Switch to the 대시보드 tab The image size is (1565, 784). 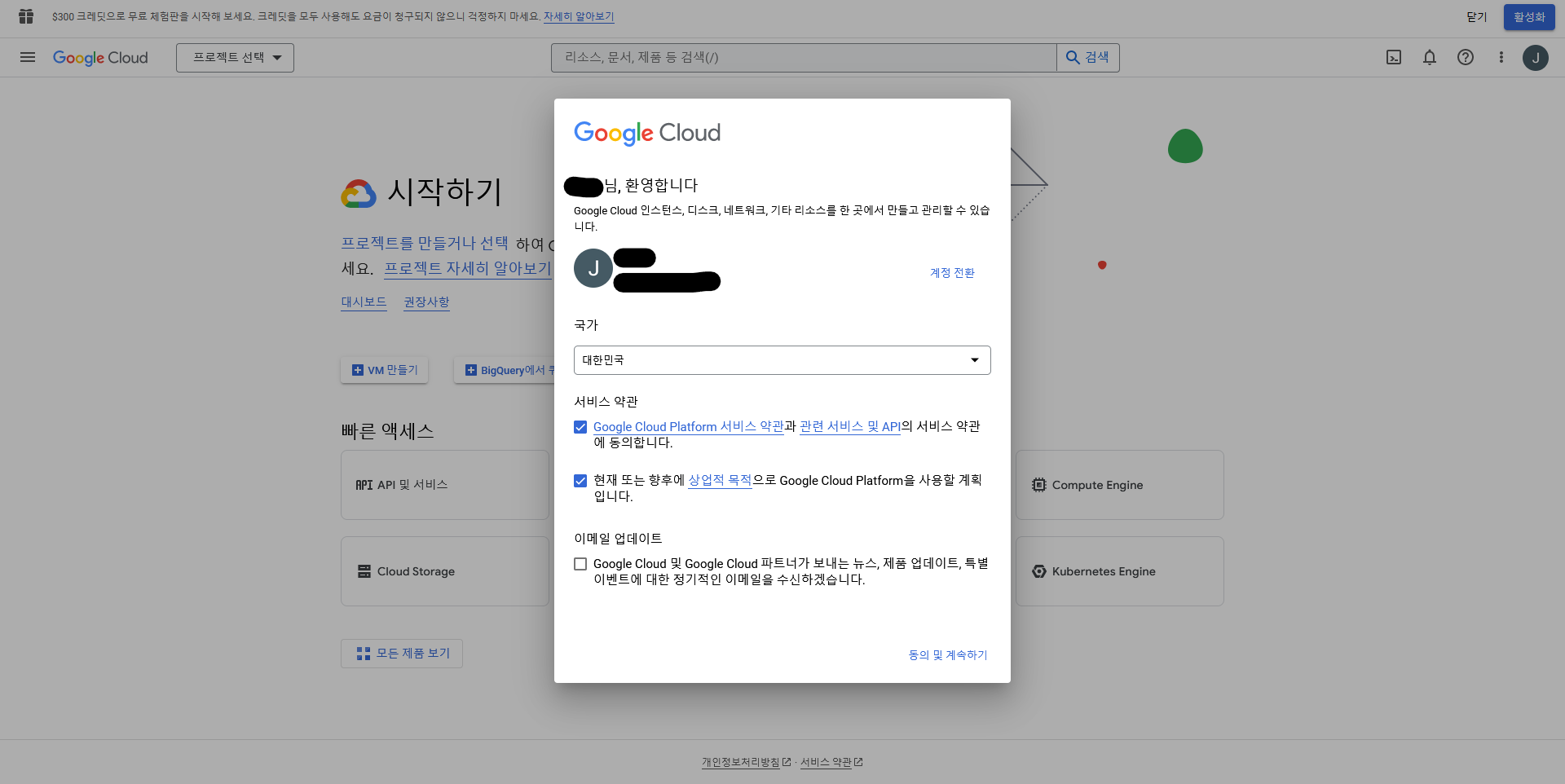click(364, 302)
